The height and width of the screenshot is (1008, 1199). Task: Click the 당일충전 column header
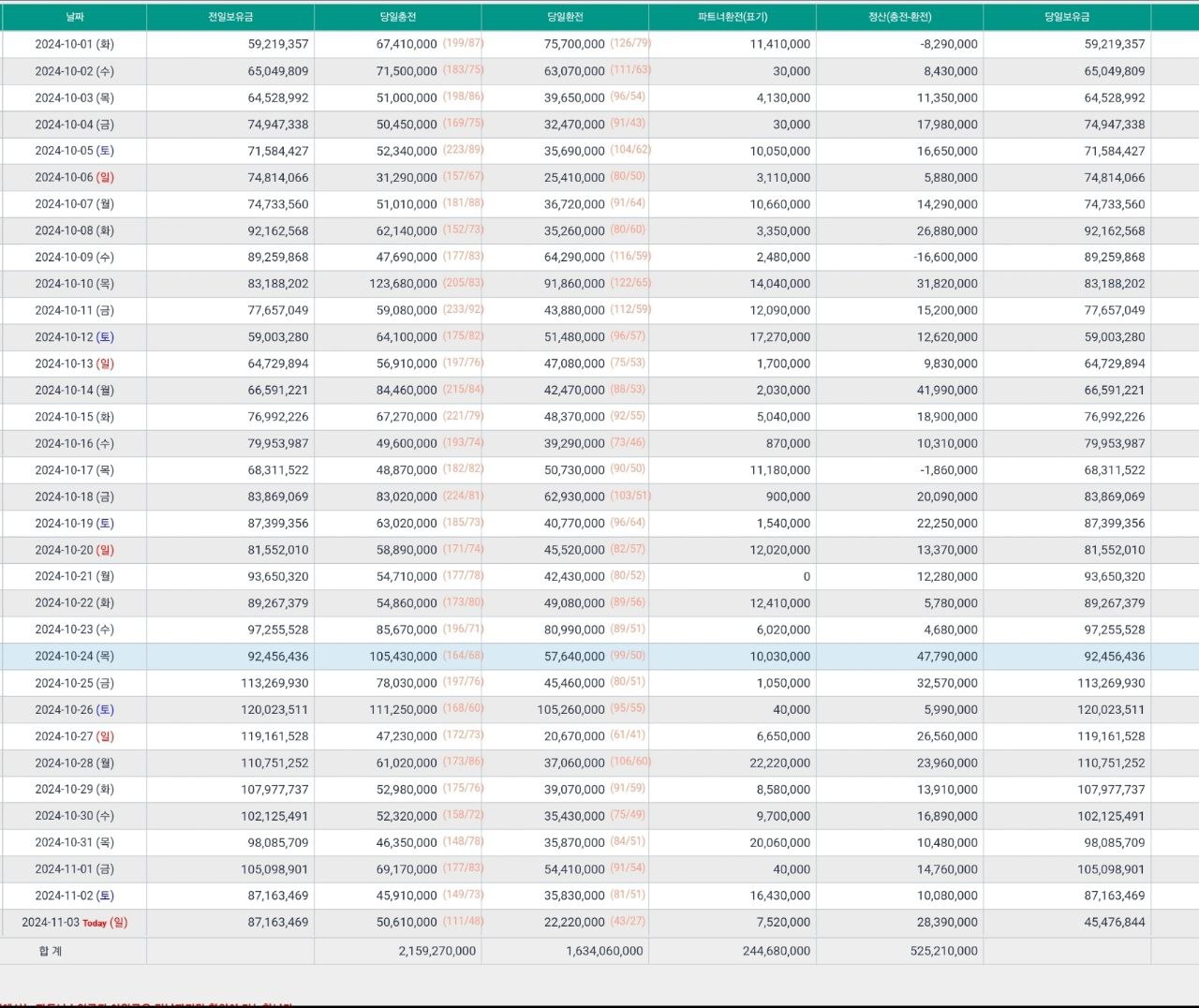(x=398, y=17)
